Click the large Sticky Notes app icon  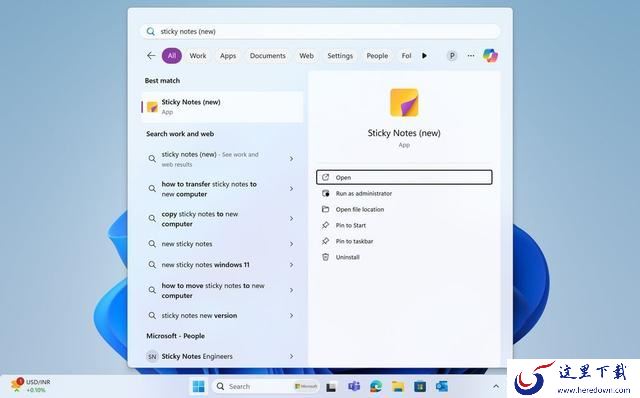[404, 102]
